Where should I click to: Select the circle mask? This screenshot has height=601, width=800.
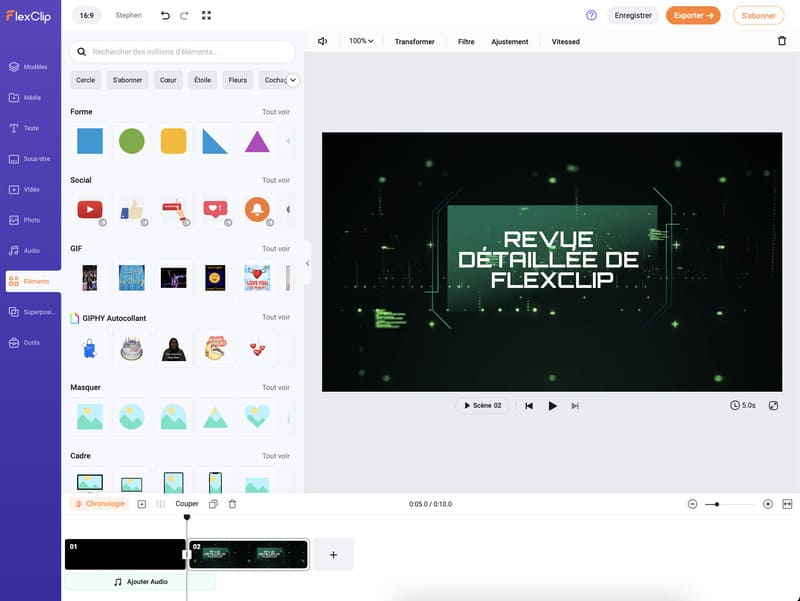pos(132,416)
